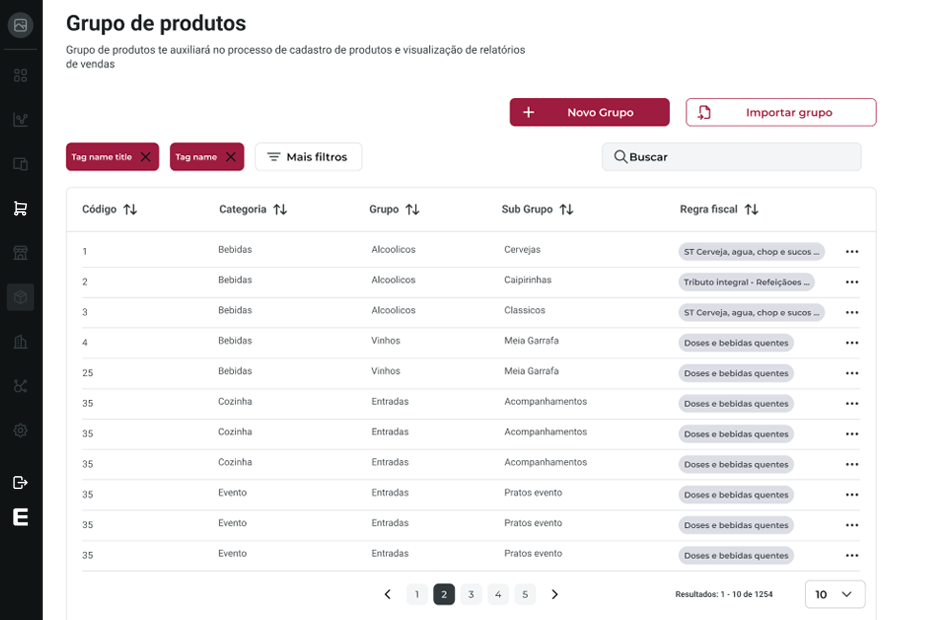
Task: Open the products box icon in sidebar
Action: coord(20,297)
